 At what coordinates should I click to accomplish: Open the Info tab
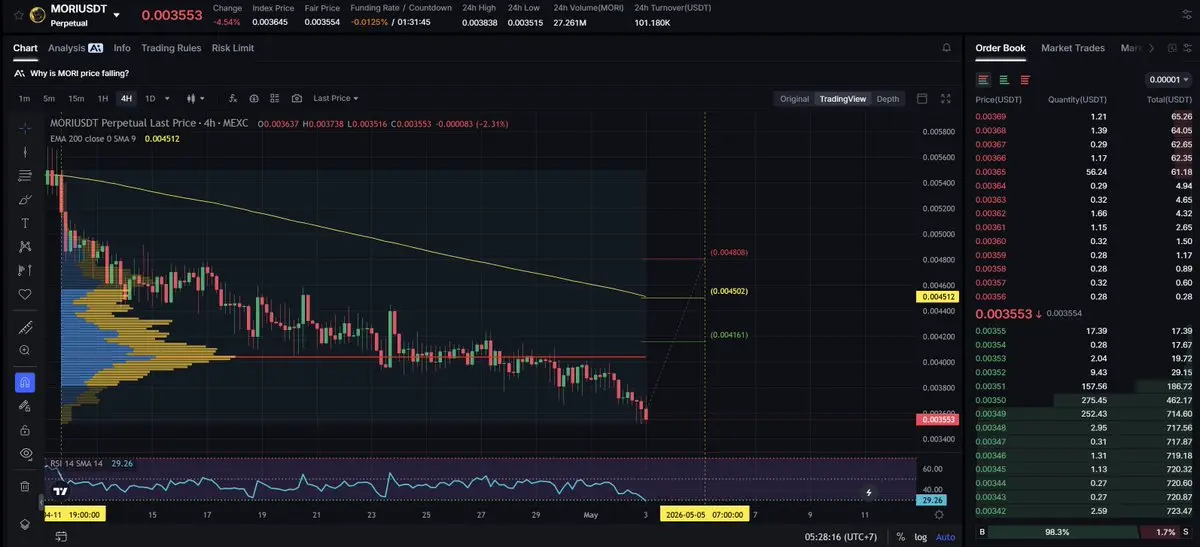(x=122, y=48)
